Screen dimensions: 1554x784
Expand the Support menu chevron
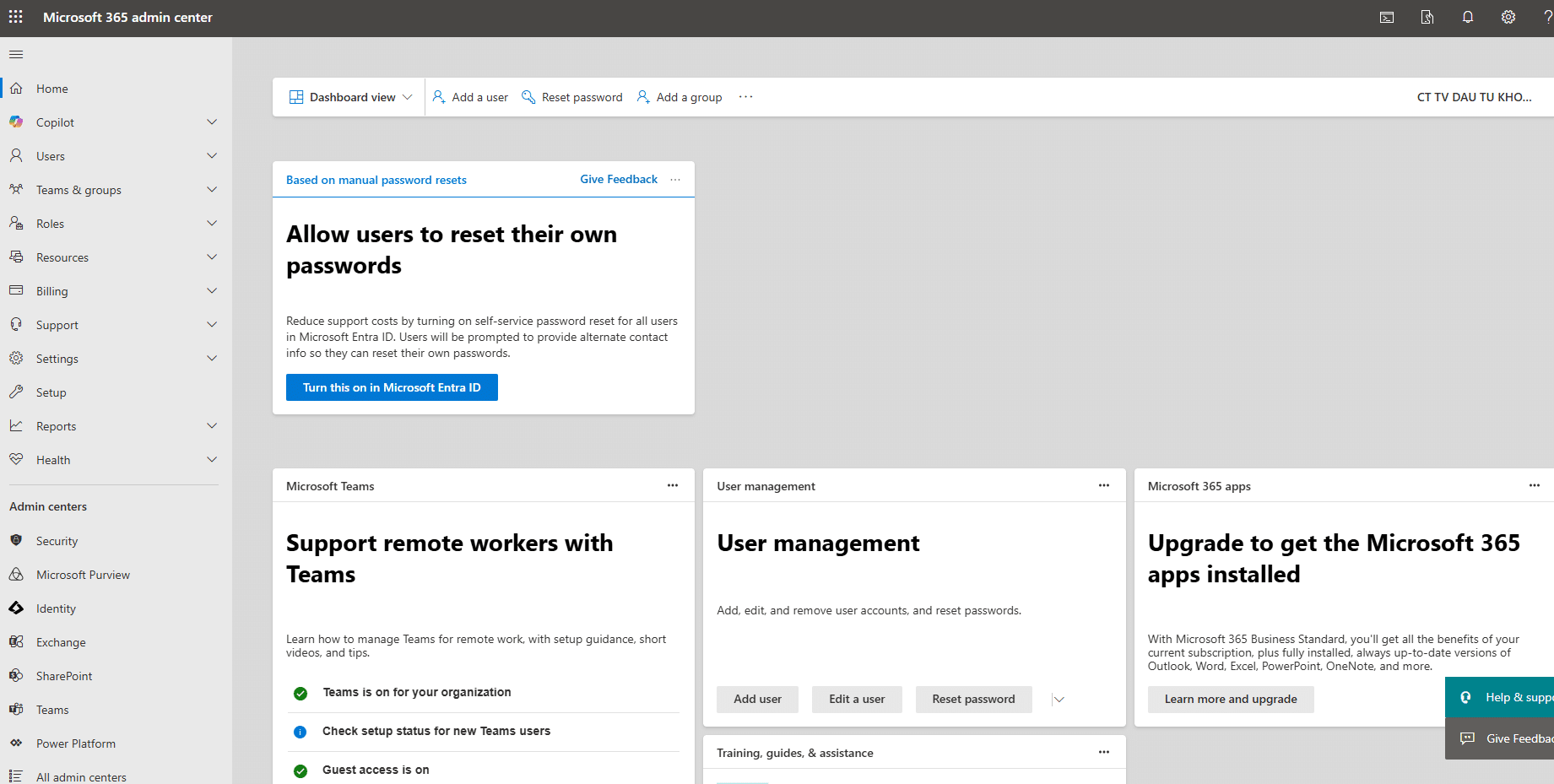212,325
